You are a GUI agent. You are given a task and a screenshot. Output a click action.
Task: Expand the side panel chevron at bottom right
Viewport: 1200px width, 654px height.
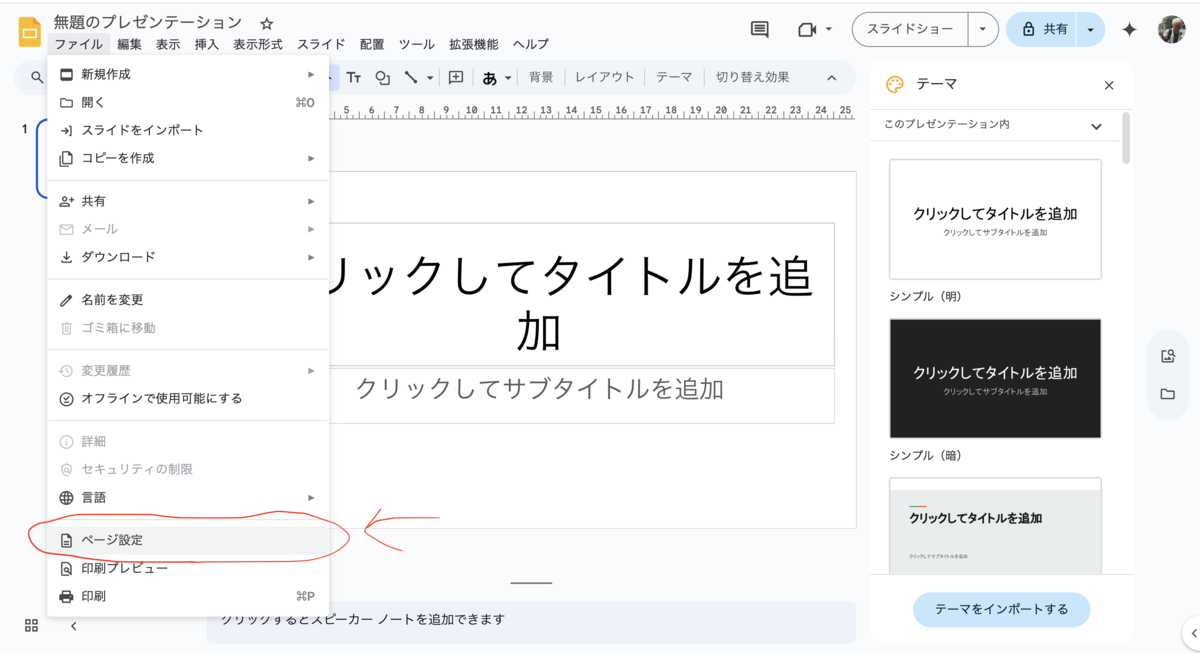(1193, 632)
